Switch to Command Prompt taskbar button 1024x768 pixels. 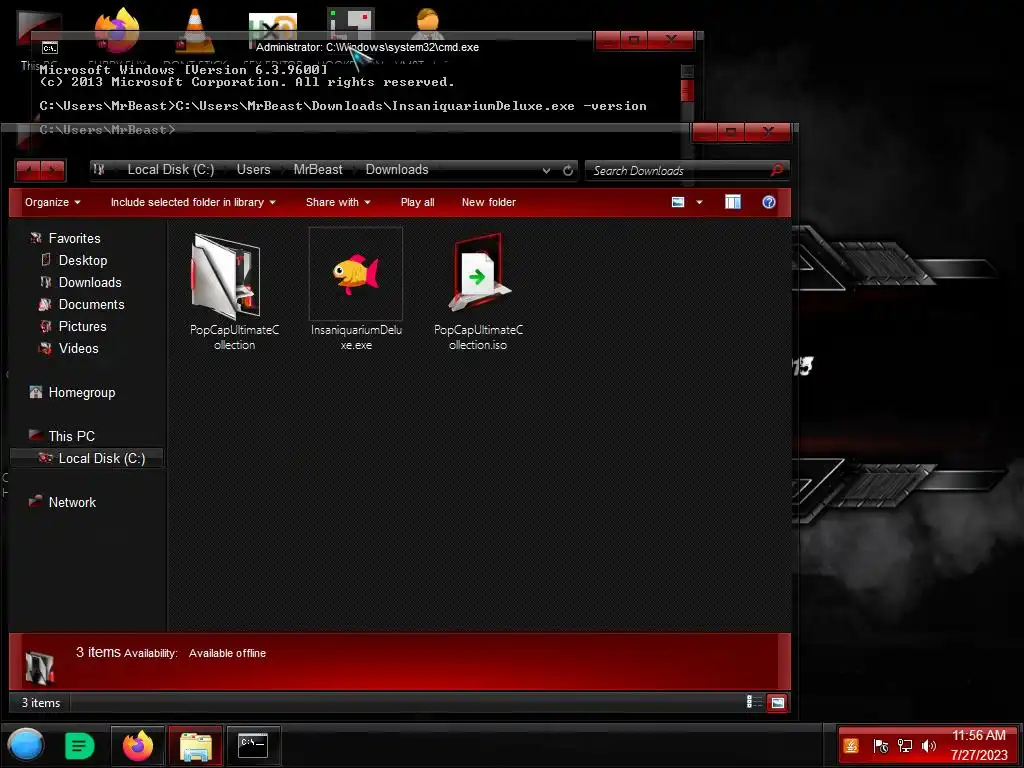point(253,745)
